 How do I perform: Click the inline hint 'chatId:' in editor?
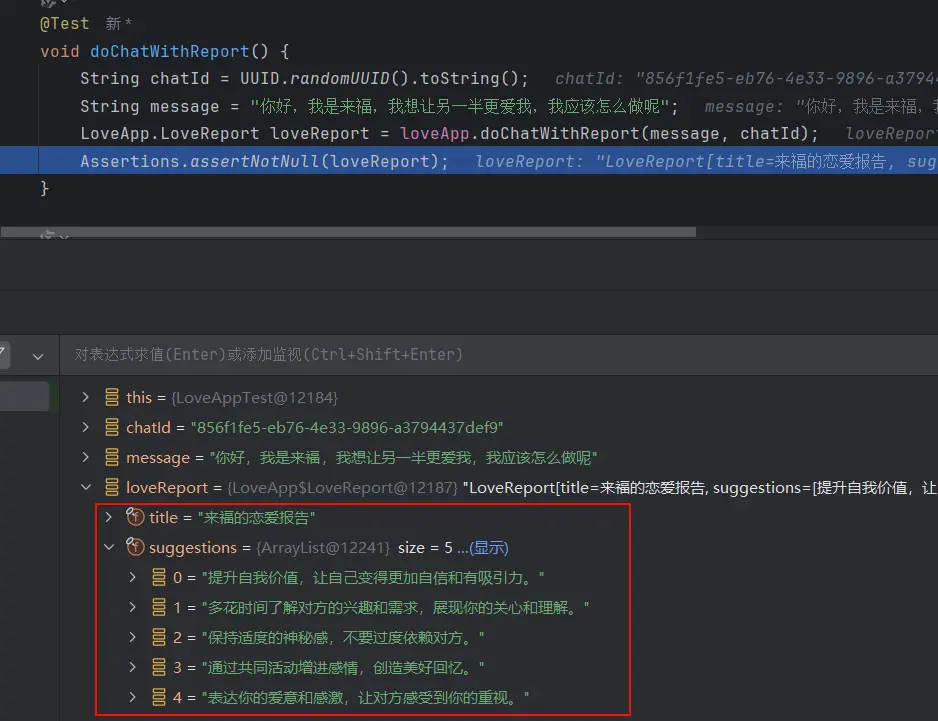click(x=589, y=79)
